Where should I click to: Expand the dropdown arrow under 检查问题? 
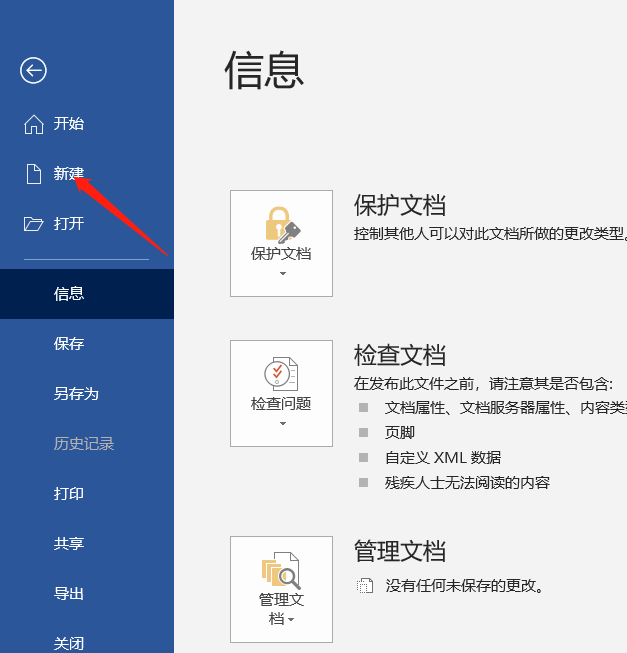[282, 424]
